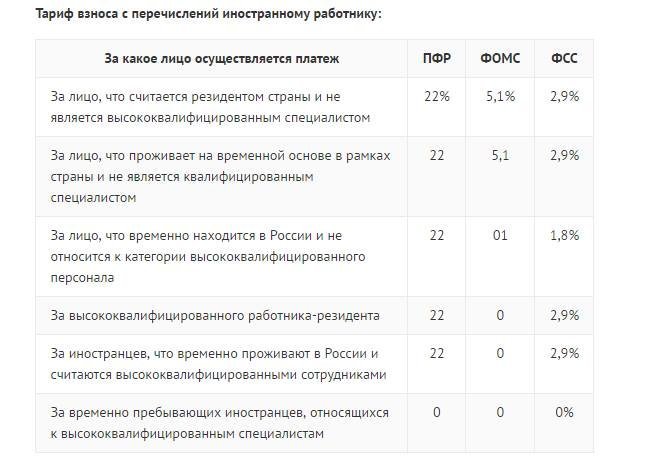Click ПФР 0 value in last row

coord(437,412)
